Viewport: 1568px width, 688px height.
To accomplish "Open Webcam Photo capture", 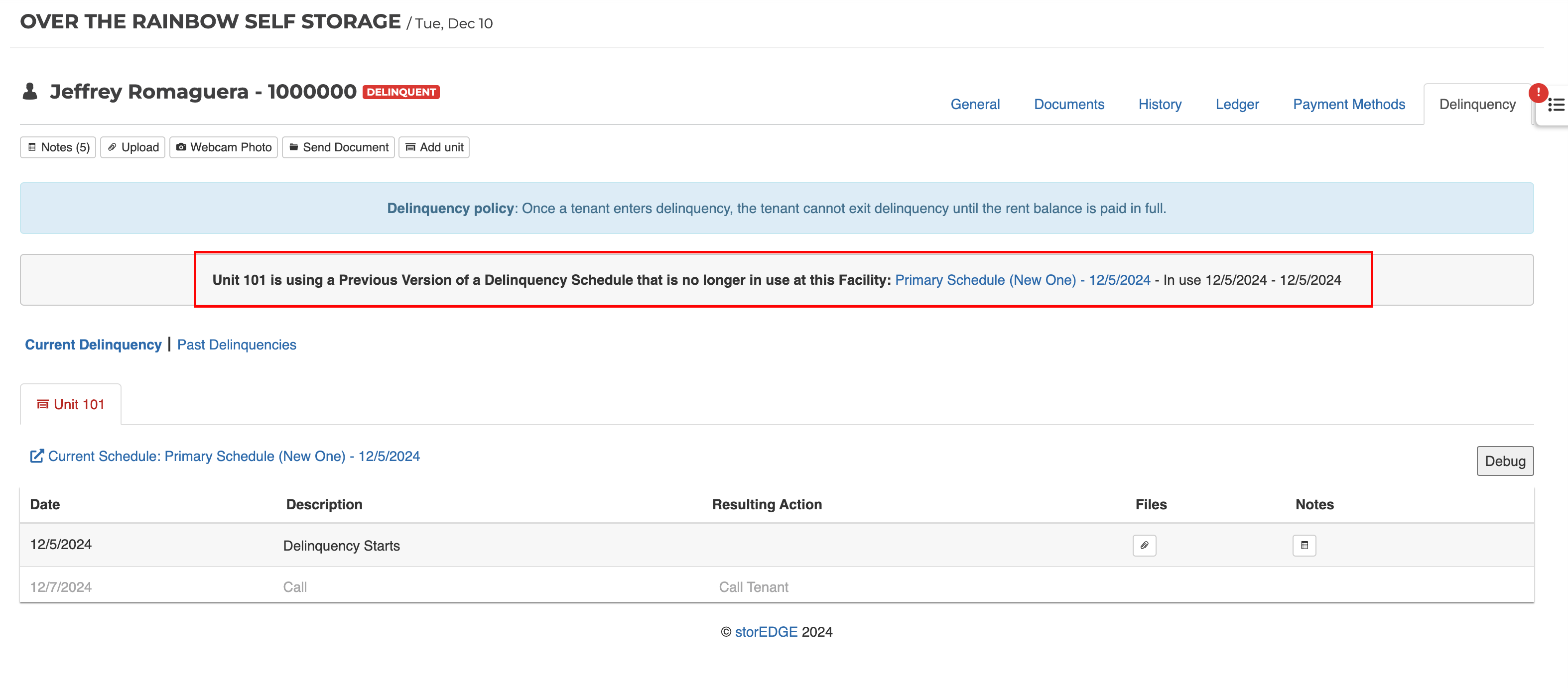I will coord(223,147).
